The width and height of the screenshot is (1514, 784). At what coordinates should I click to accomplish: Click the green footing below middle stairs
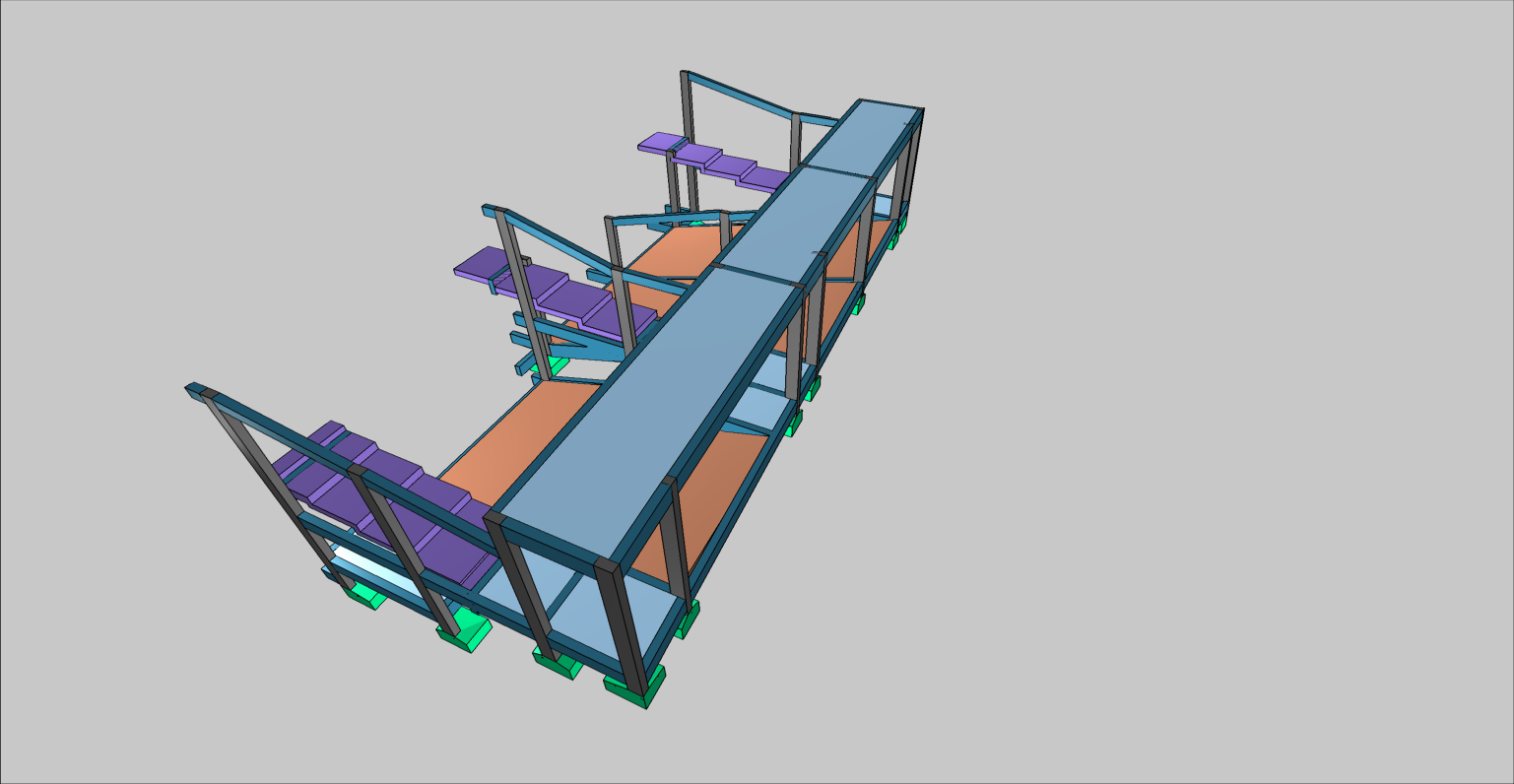tap(557, 366)
